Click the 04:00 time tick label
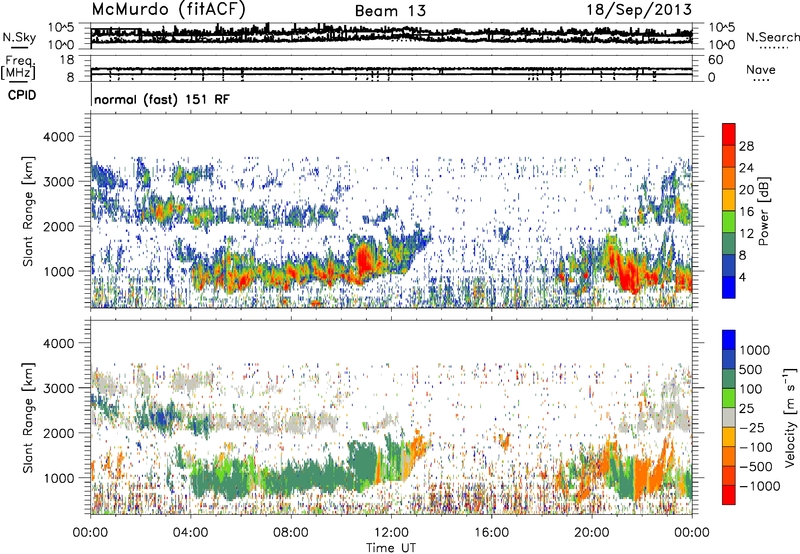The image size is (800, 554). pos(190,533)
